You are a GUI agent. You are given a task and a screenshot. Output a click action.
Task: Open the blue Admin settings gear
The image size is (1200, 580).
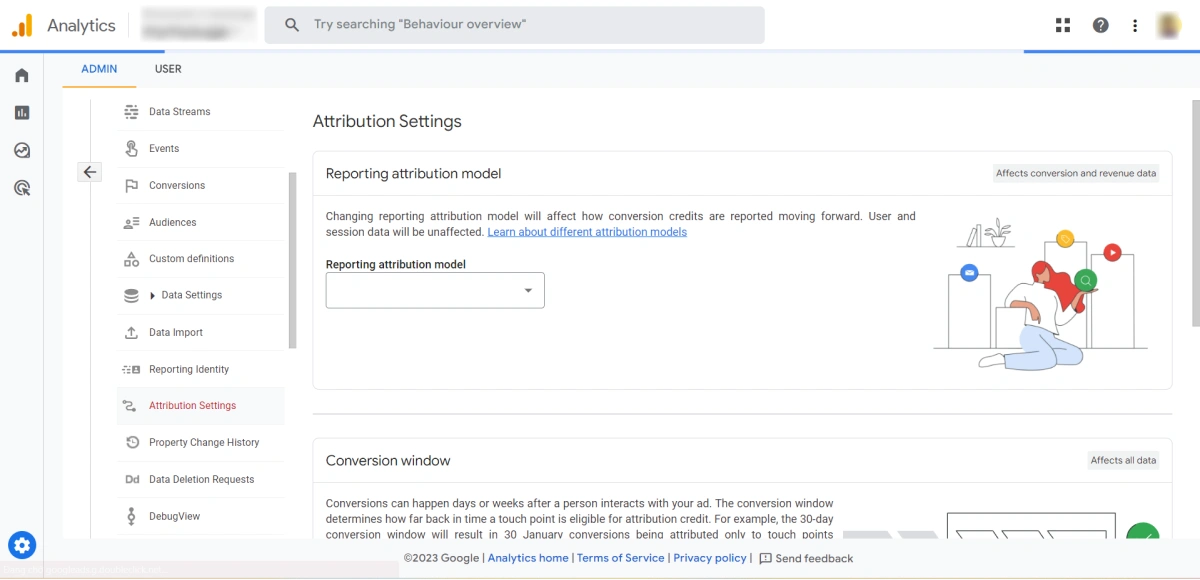(22, 545)
